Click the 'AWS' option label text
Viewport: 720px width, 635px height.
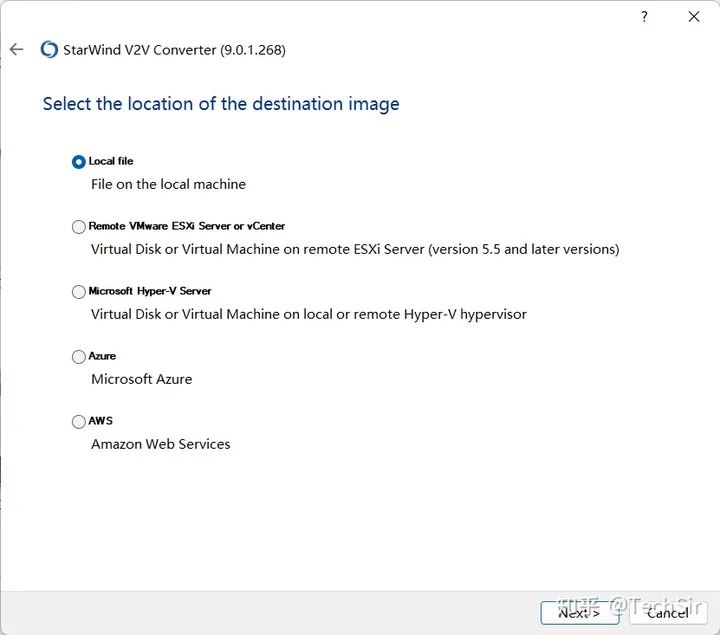pos(101,421)
